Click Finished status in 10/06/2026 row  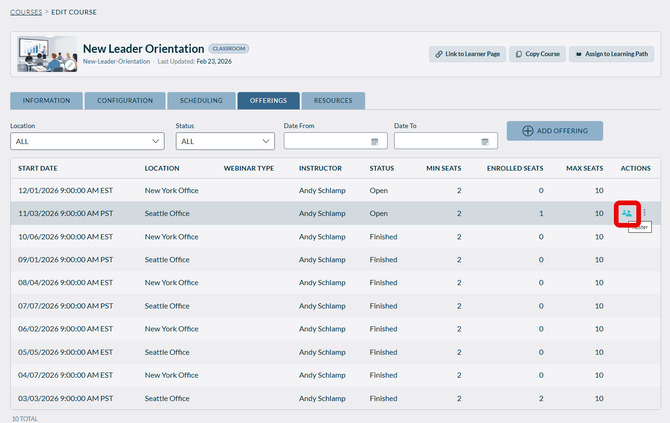[383, 237]
